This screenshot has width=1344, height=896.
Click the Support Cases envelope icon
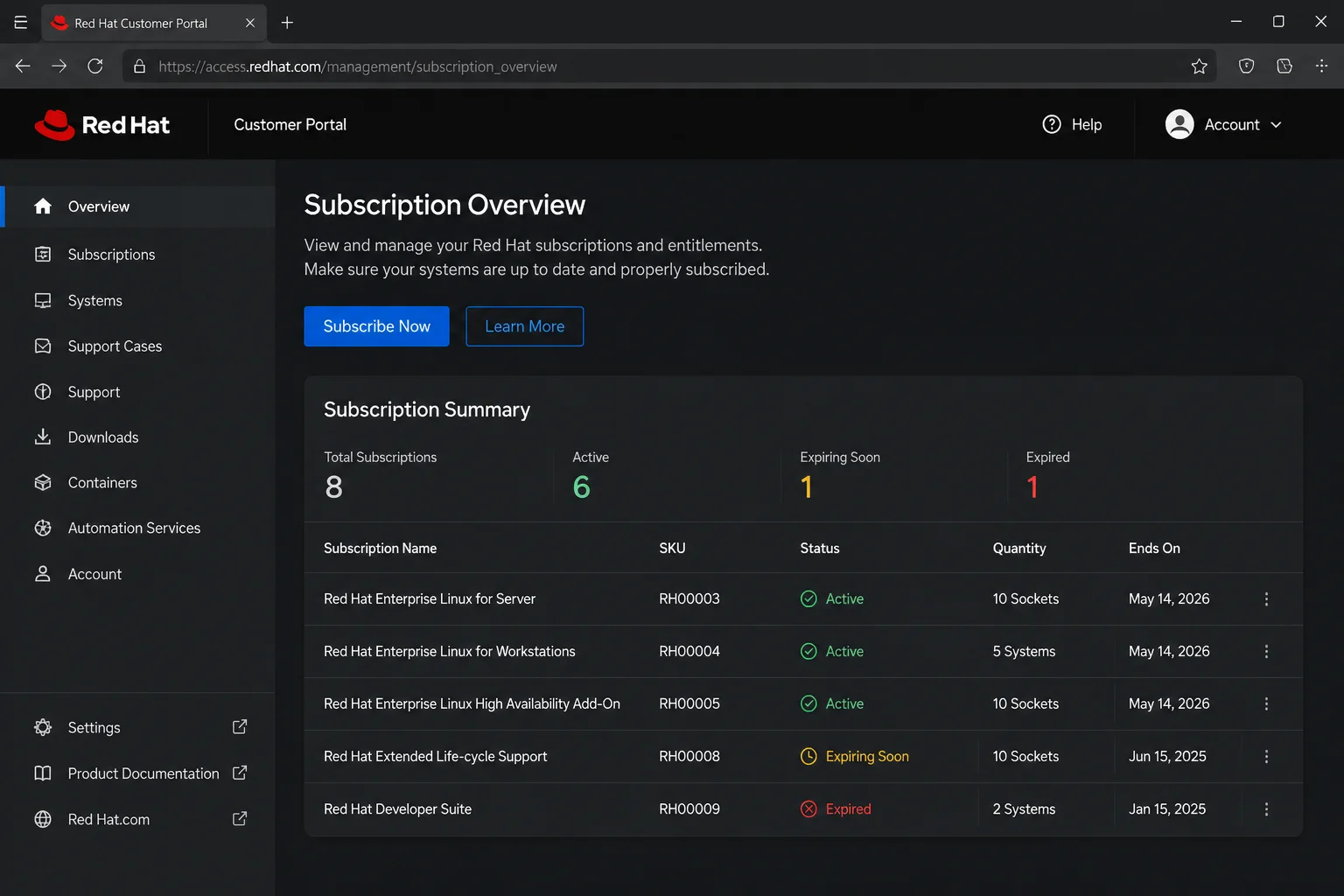coord(42,346)
